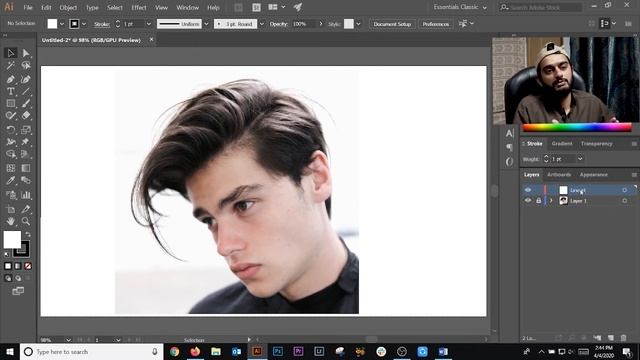The width and height of the screenshot is (640, 360).
Task: Open zoom level dropdown in status bar
Action: [x=68, y=340]
